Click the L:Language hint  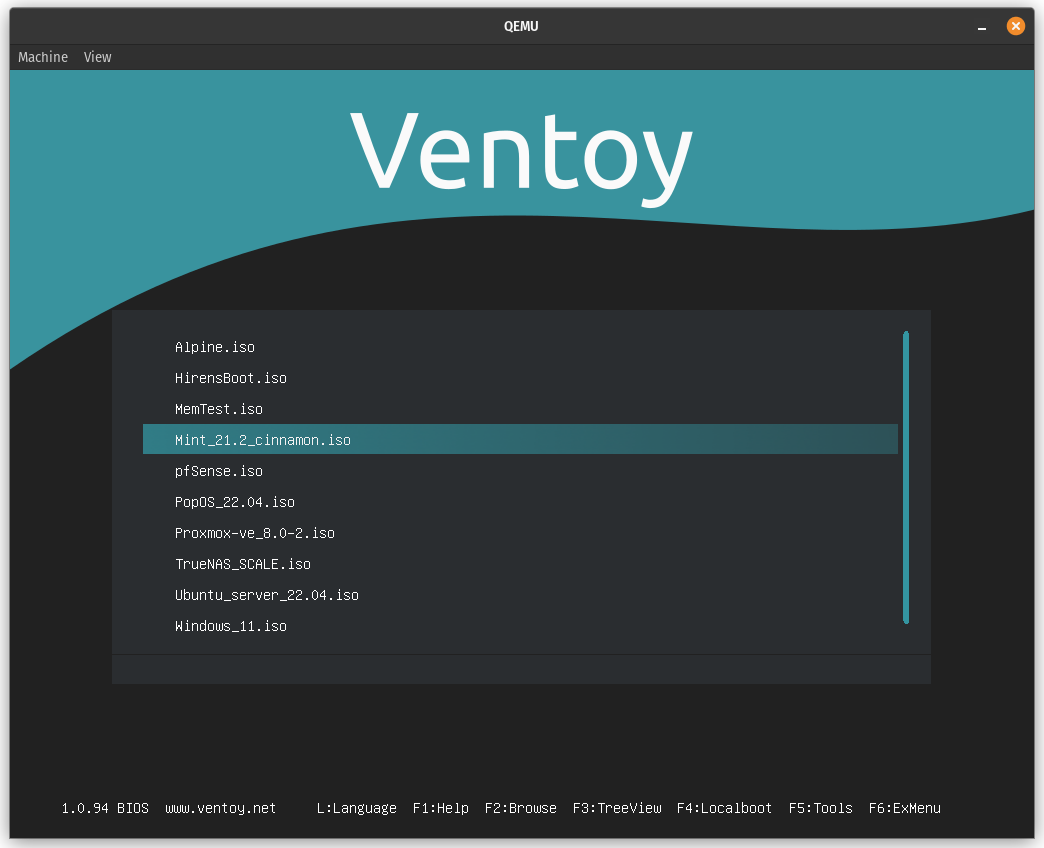coord(357,808)
